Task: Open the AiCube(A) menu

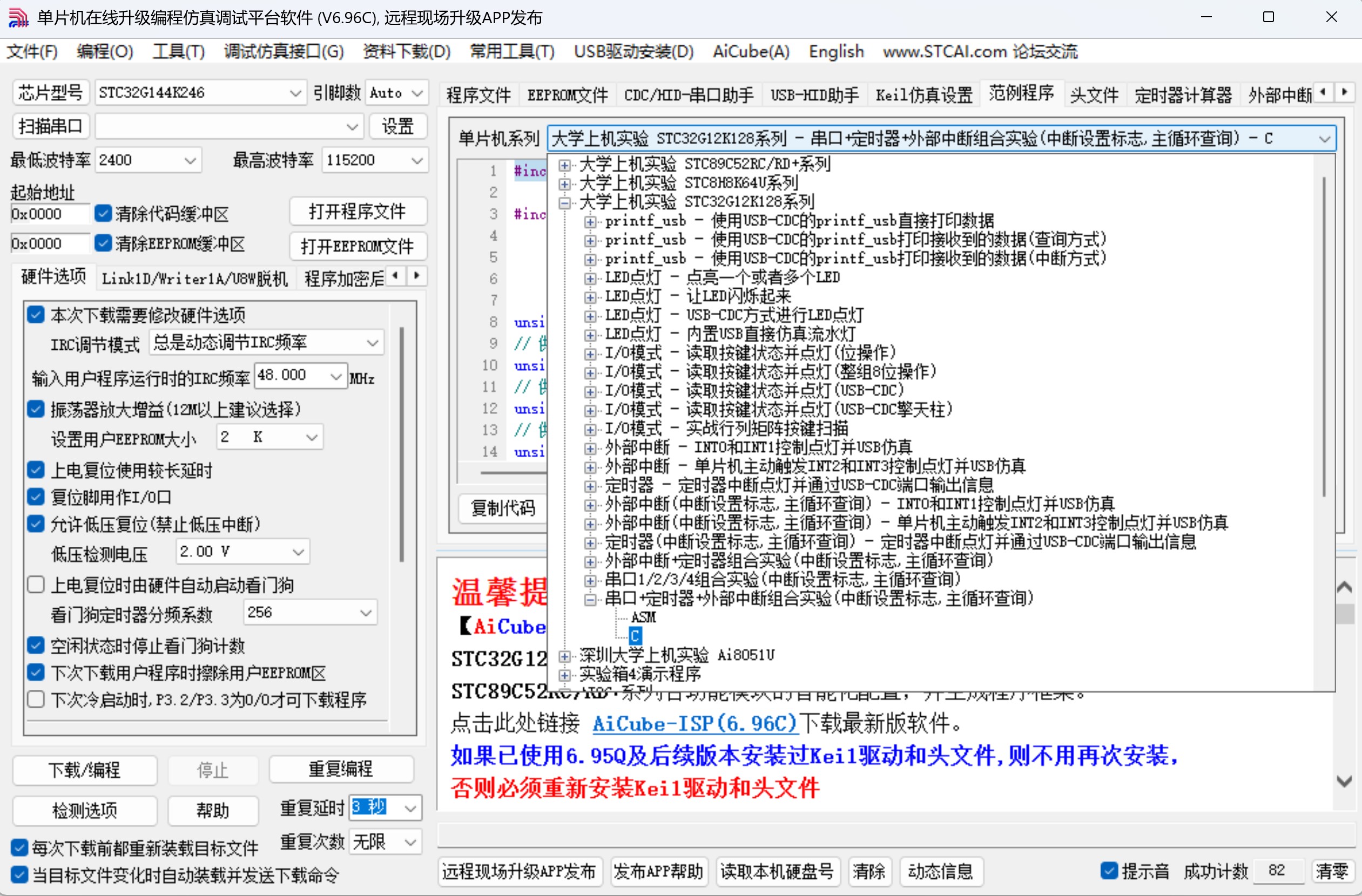Action: coord(750,51)
